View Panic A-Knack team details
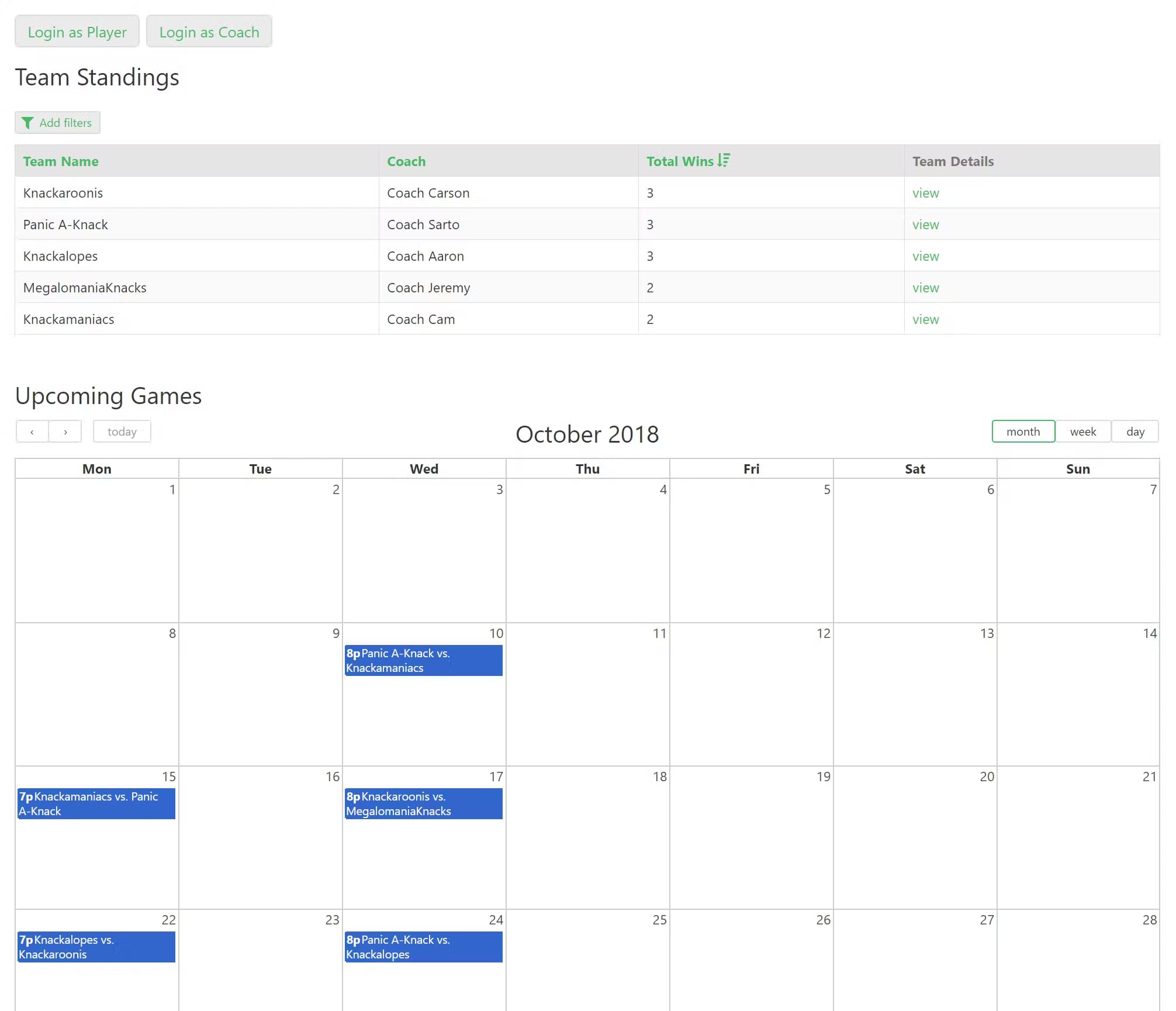1176x1011 pixels. pos(925,225)
